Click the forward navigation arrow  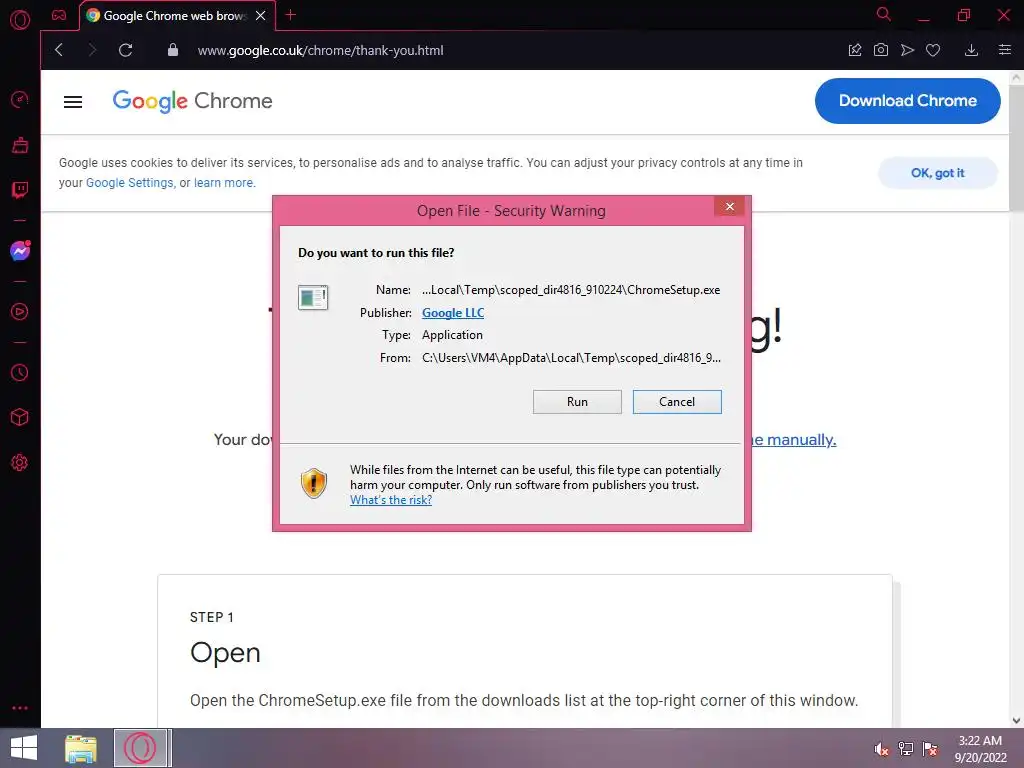point(92,50)
